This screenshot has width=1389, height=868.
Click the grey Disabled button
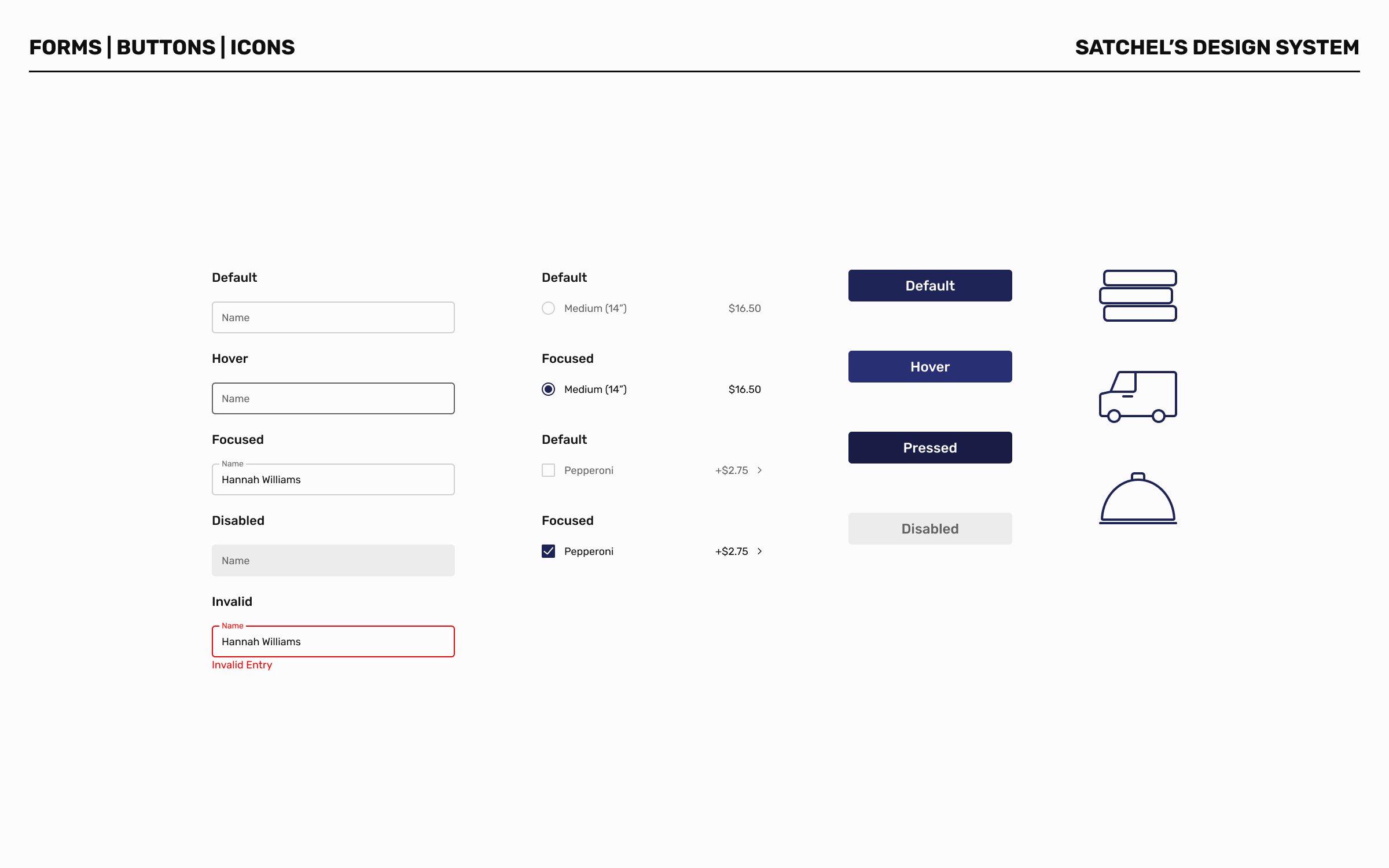coord(929,528)
